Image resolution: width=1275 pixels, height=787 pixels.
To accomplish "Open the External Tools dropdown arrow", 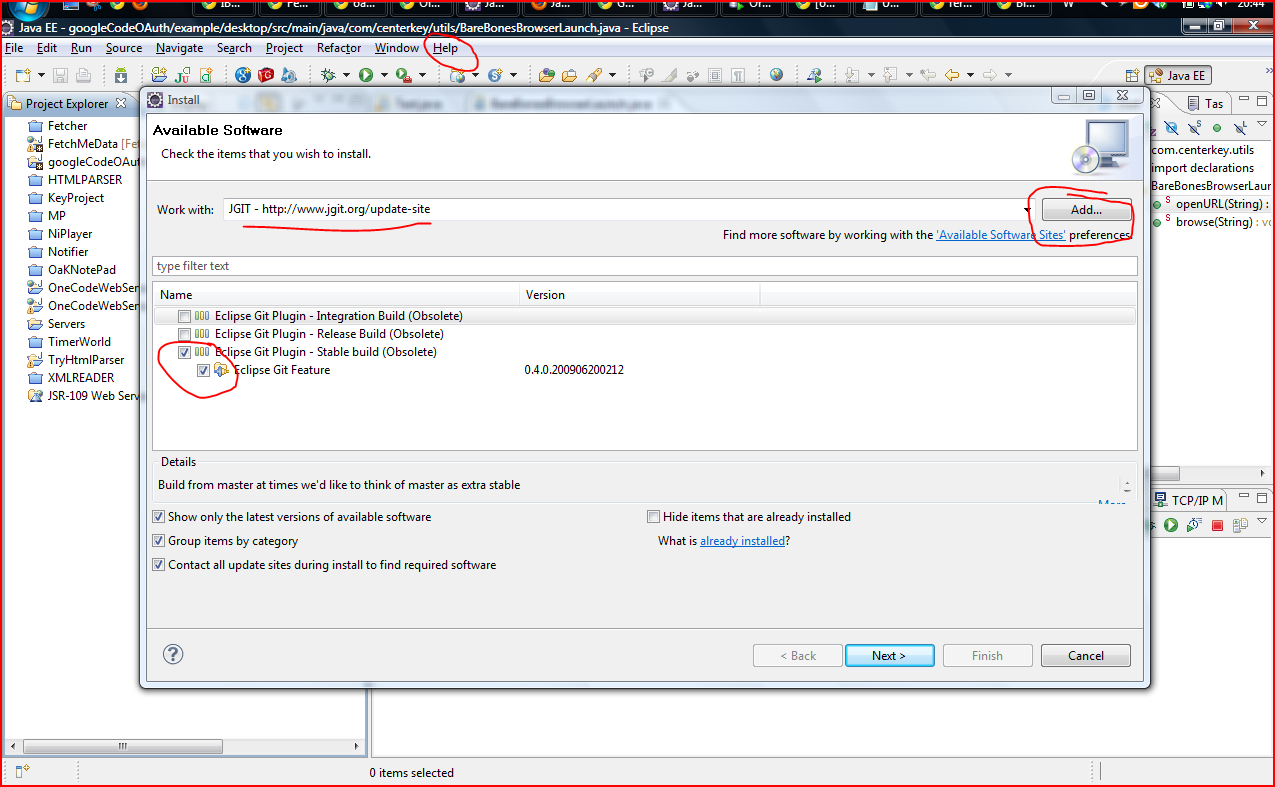I will [x=422, y=75].
